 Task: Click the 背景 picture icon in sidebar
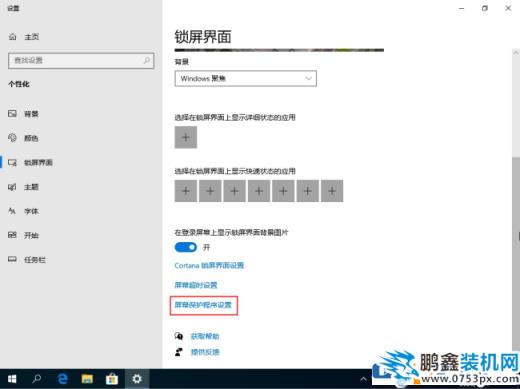click(x=12, y=114)
